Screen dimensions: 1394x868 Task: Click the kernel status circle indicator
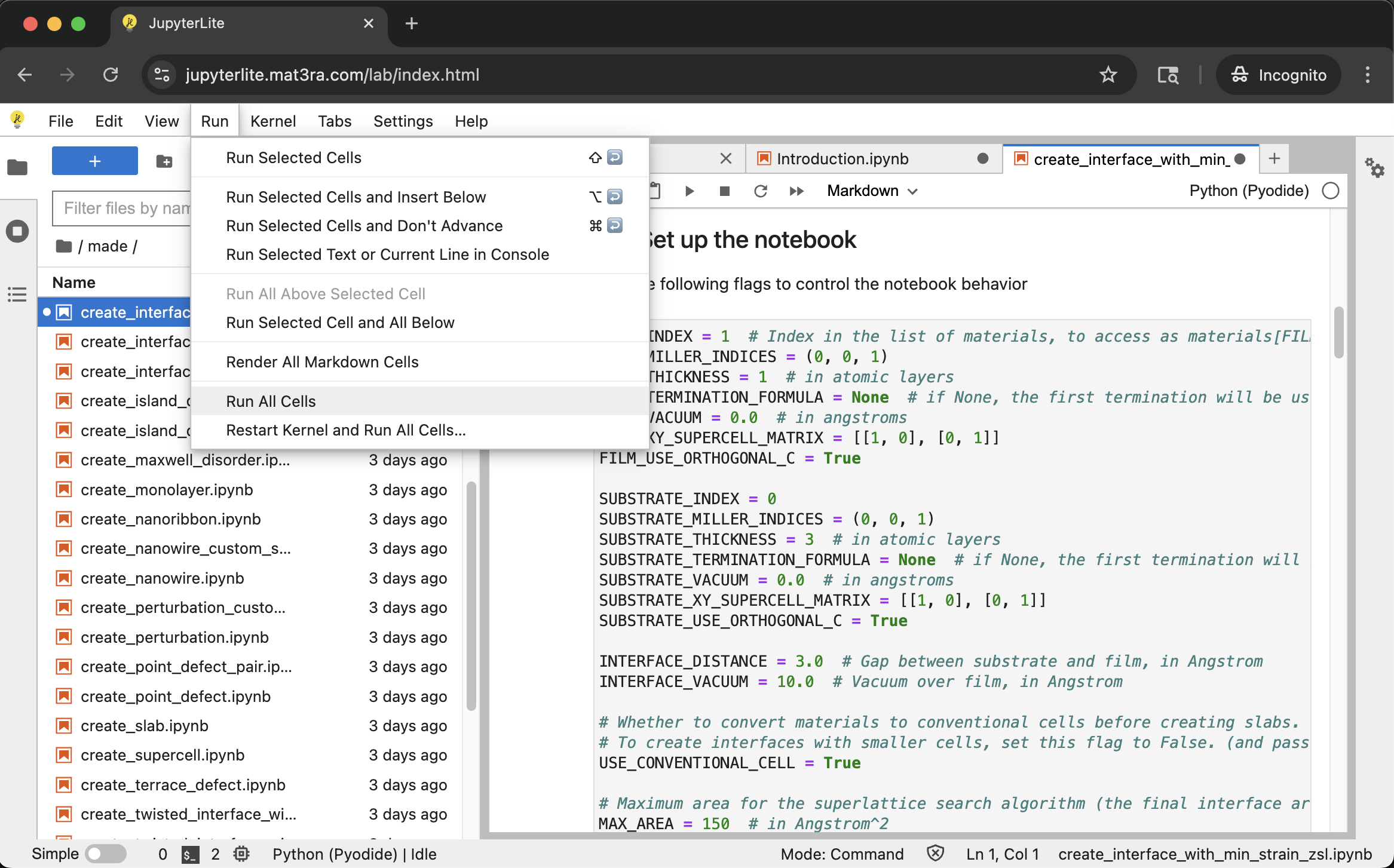(x=1331, y=191)
